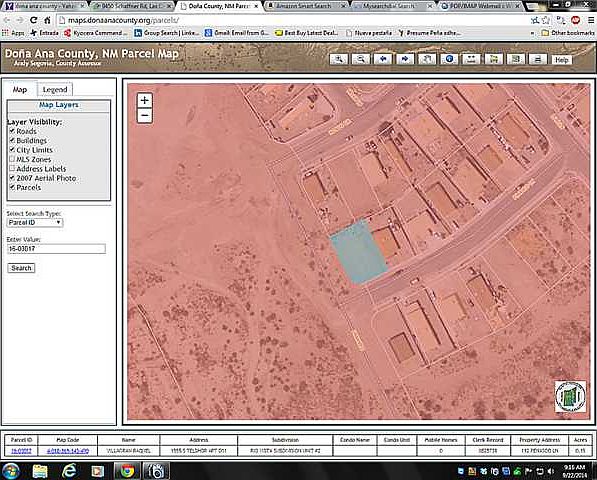
Task: Click the browser reload button
Action: [34, 20]
